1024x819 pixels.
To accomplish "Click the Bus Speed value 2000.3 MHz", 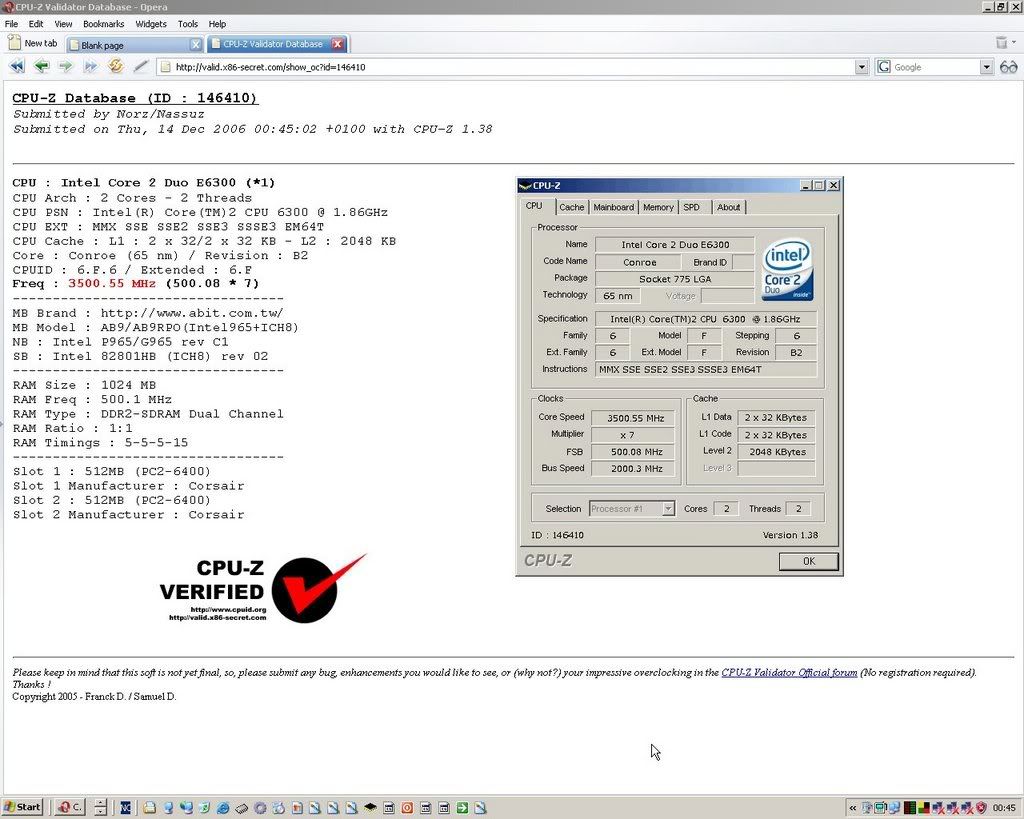I will (x=635, y=468).
